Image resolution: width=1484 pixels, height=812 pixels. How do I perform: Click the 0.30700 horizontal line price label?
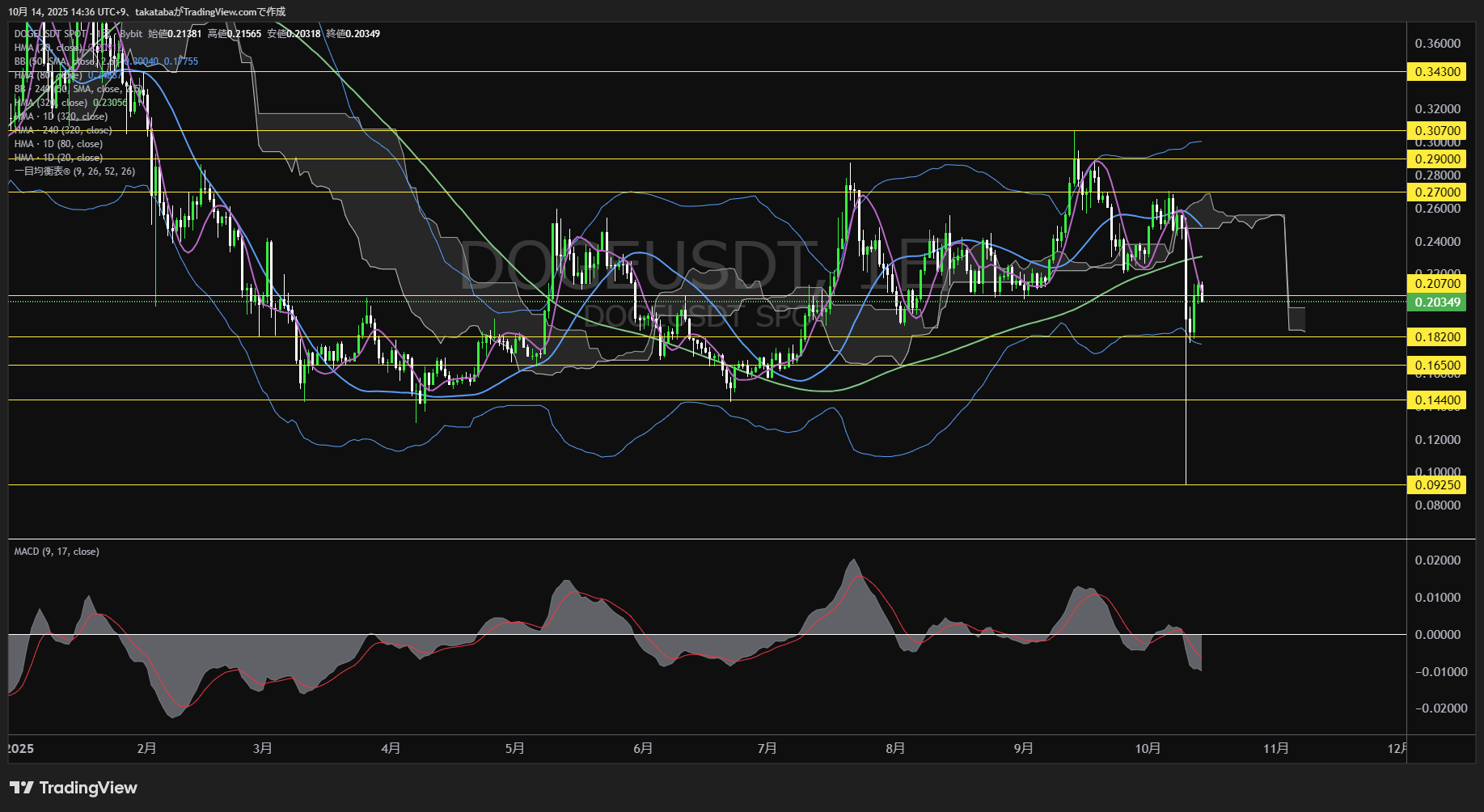pyautogui.click(x=1437, y=130)
